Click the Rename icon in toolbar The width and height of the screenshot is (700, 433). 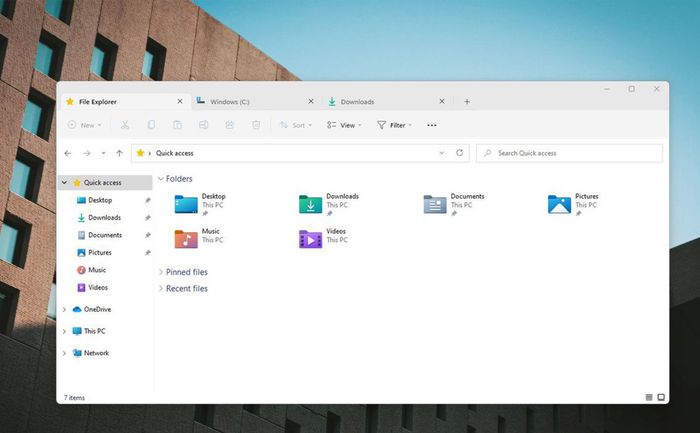204,125
